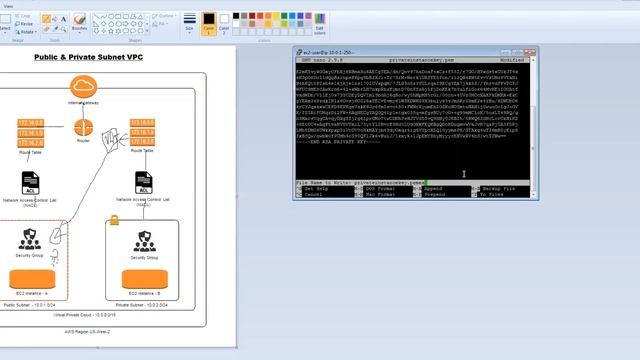Choose the Four-point star shape

[103, 31]
